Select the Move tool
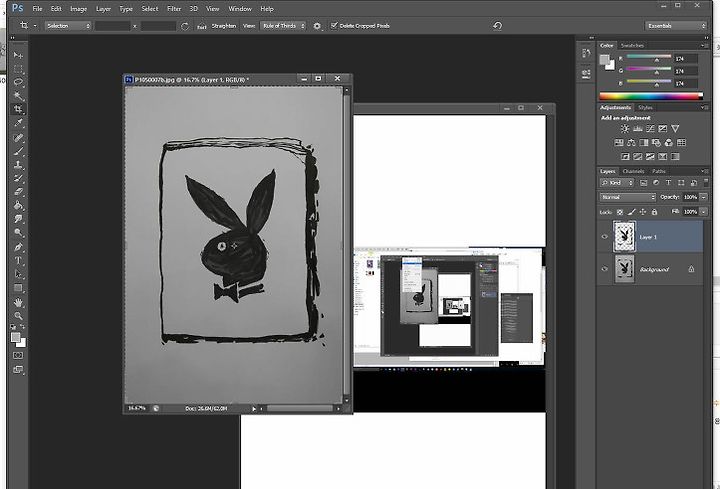This screenshot has height=489, width=720. (18, 56)
